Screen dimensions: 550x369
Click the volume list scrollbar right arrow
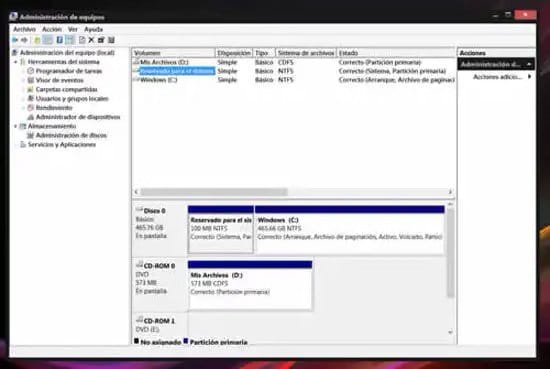450,192
